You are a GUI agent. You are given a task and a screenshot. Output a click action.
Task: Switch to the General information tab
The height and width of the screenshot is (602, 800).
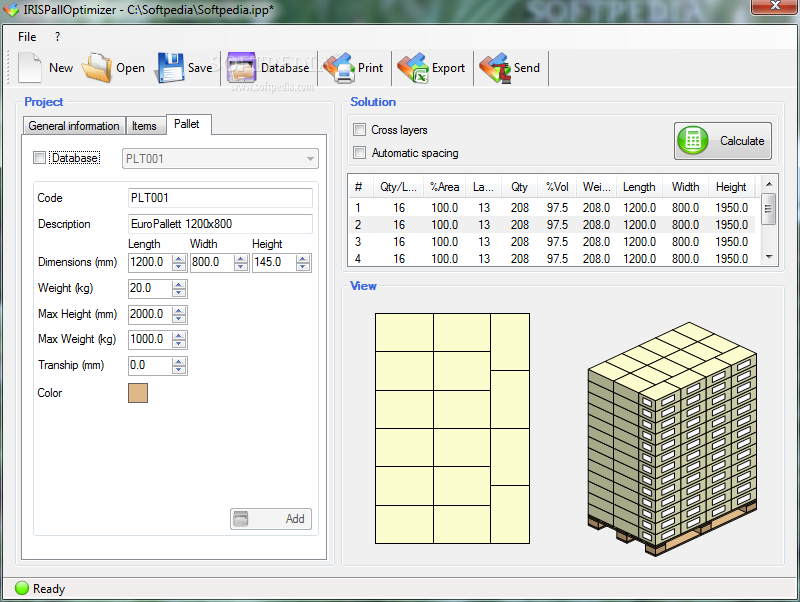point(74,126)
